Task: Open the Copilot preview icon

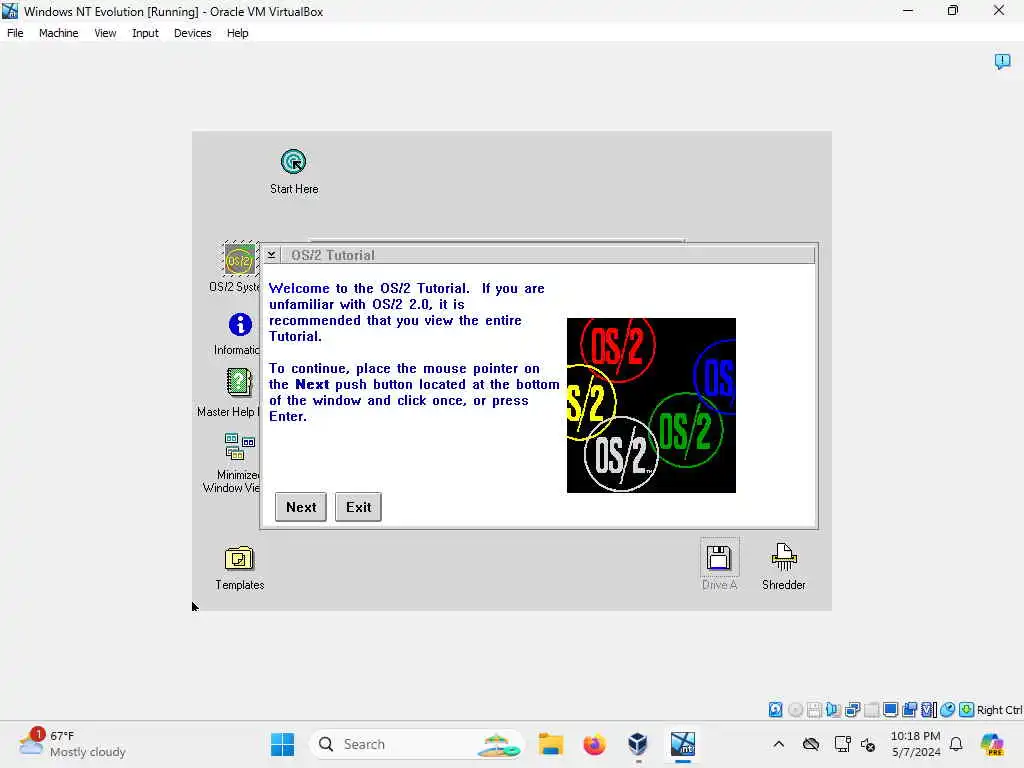Action: [992, 744]
